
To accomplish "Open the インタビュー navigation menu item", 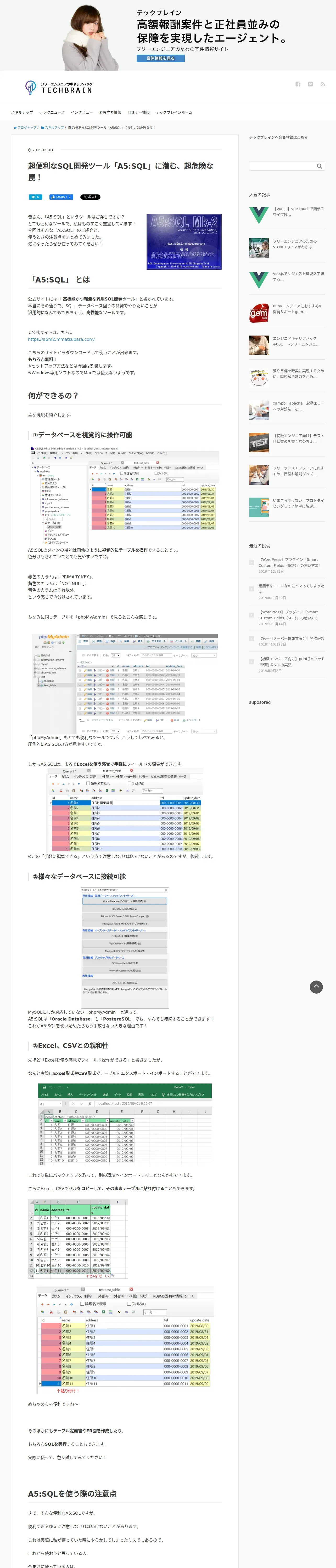I will click(82, 112).
